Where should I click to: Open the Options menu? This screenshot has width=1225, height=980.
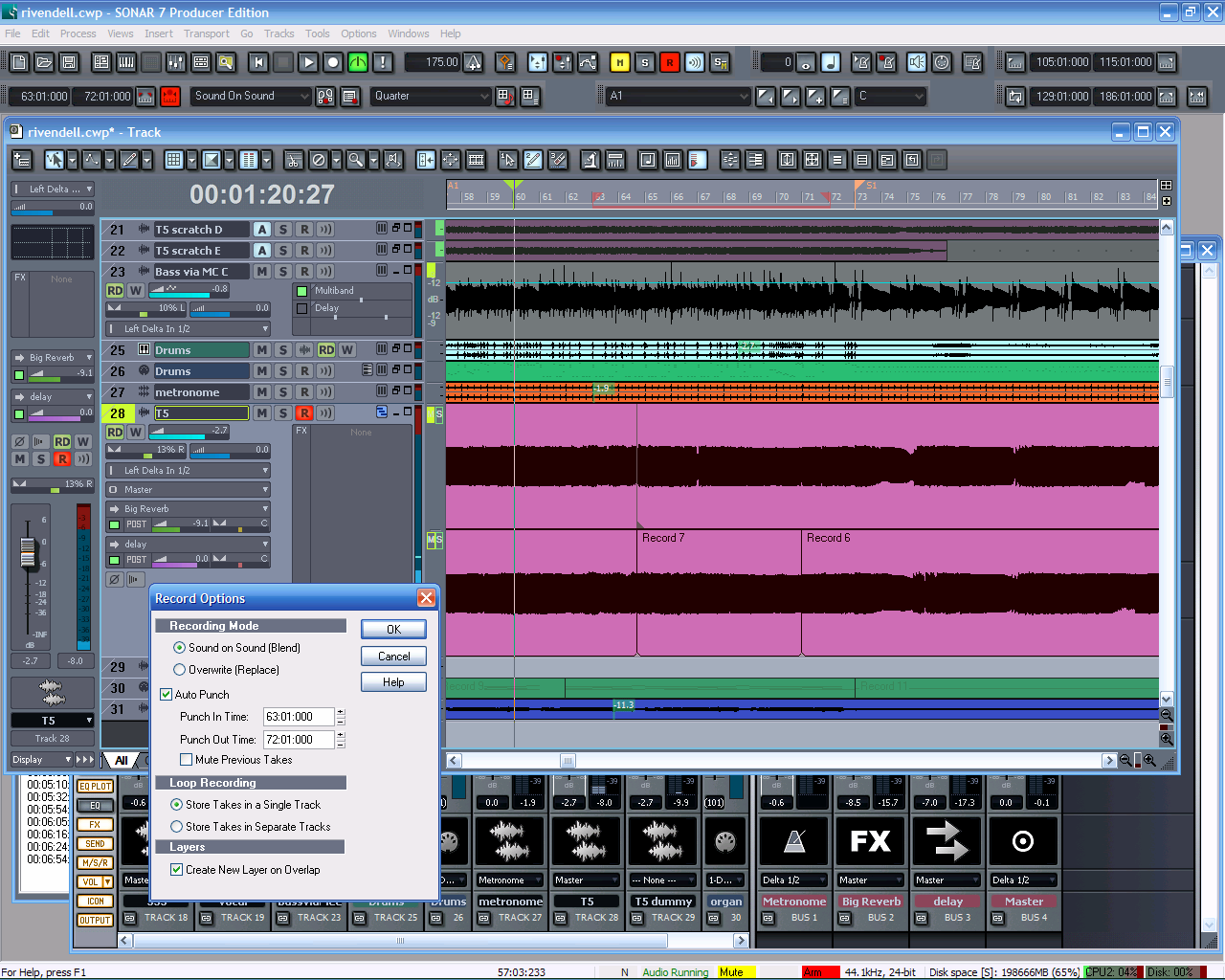(x=359, y=33)
